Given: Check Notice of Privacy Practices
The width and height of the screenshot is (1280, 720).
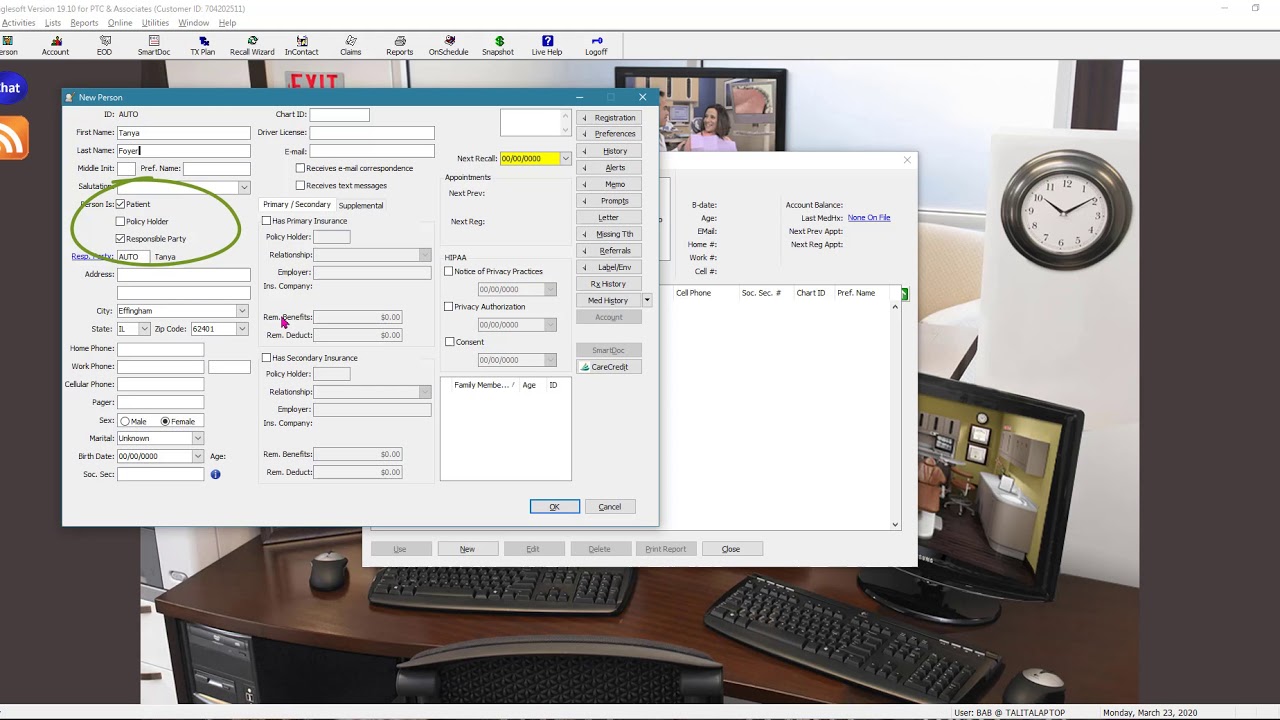Looking at the screenshot, I should pos(449,271).
